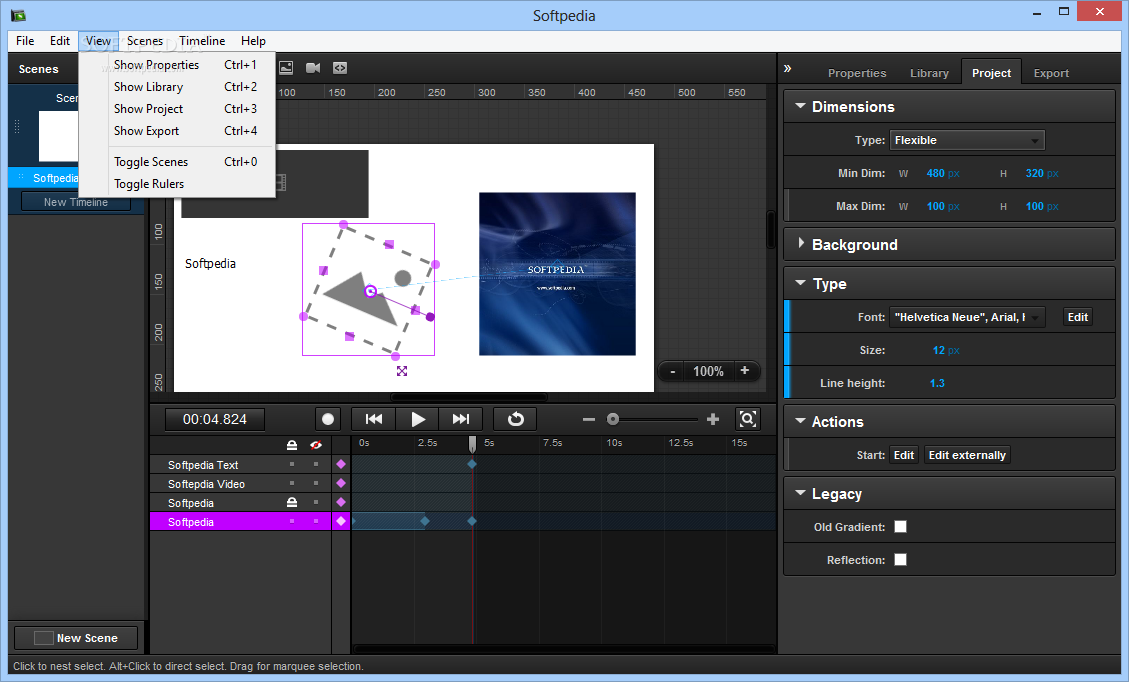Screen dimensions: 1129x682
Task: Click timeline zoom in plus icon
Action: (713, 419)
